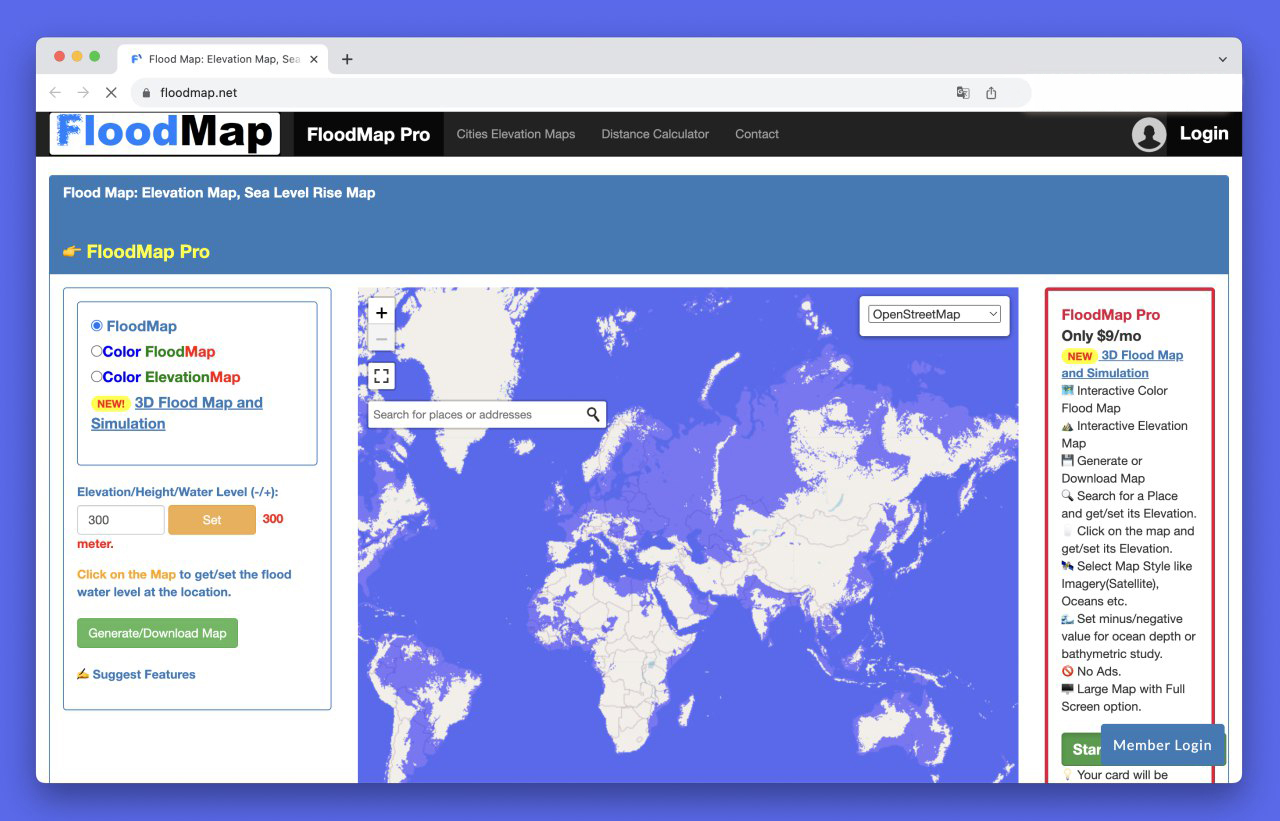Click the Login link in header

click(1204, 133)
